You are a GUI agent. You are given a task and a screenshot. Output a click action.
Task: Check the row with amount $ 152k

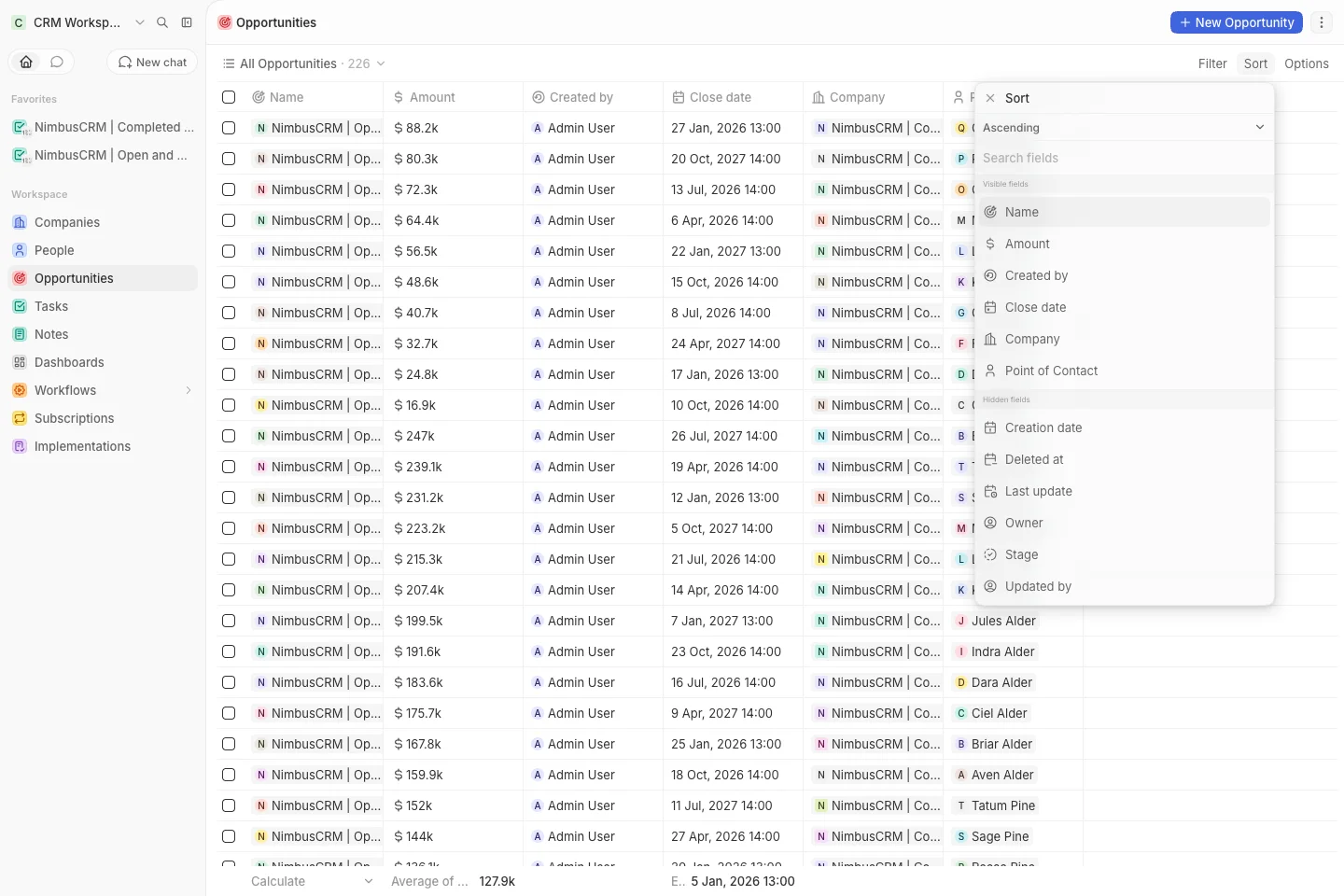click(229, 805)
